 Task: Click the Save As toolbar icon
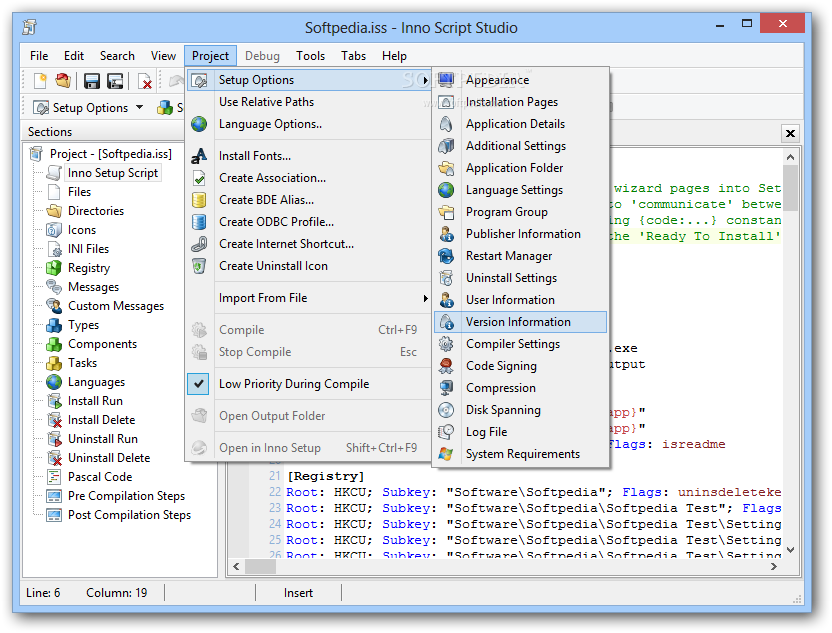point(115,81)
